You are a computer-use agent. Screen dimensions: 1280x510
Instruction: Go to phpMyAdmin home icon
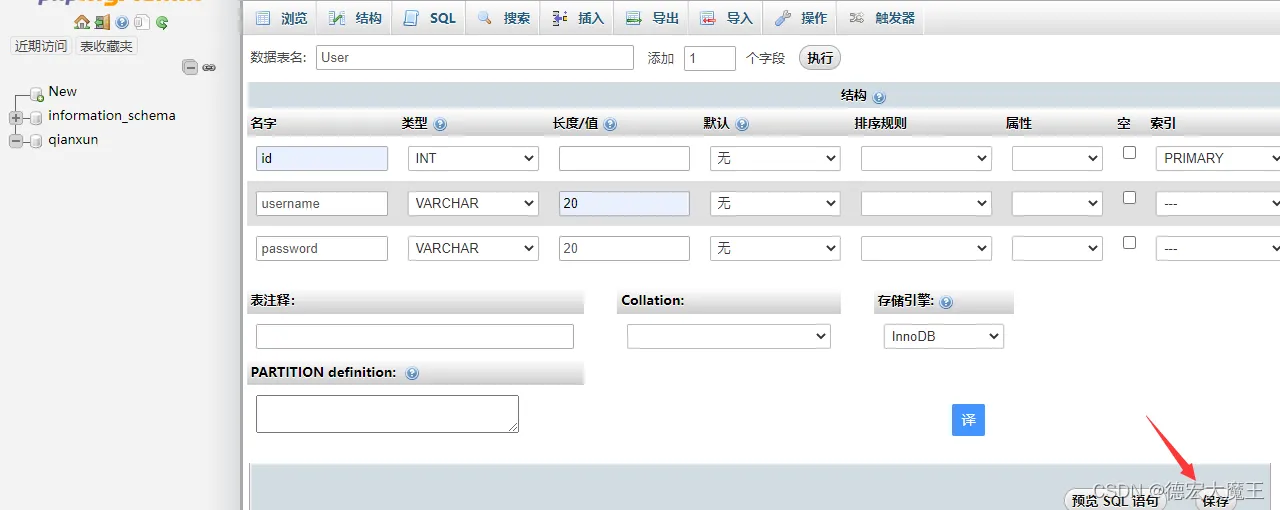click(82, 22)
